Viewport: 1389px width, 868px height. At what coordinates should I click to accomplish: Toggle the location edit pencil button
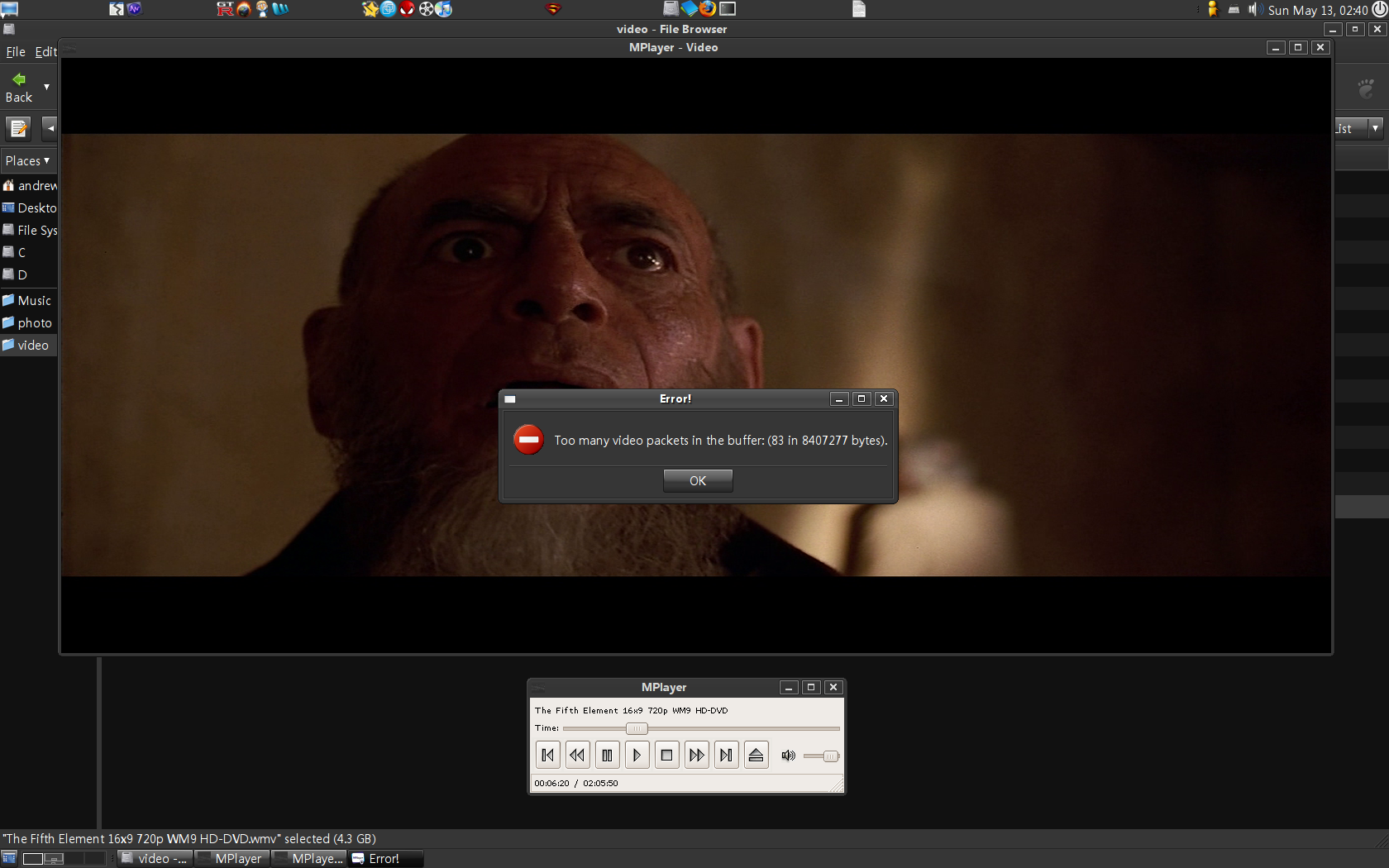pyautogui.click(x=18, y=128)
